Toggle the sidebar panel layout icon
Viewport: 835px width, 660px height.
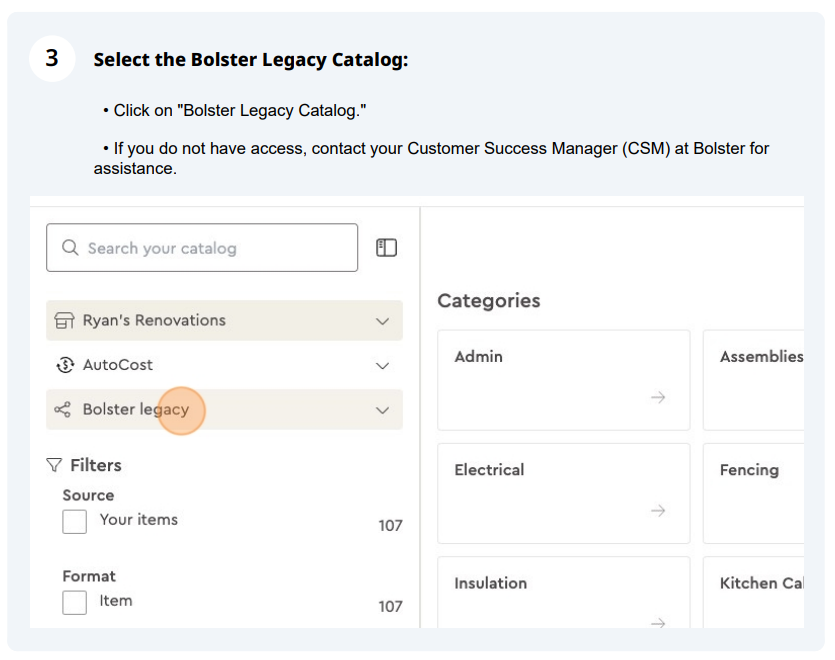pyautogui.click(x=387, y=248)
